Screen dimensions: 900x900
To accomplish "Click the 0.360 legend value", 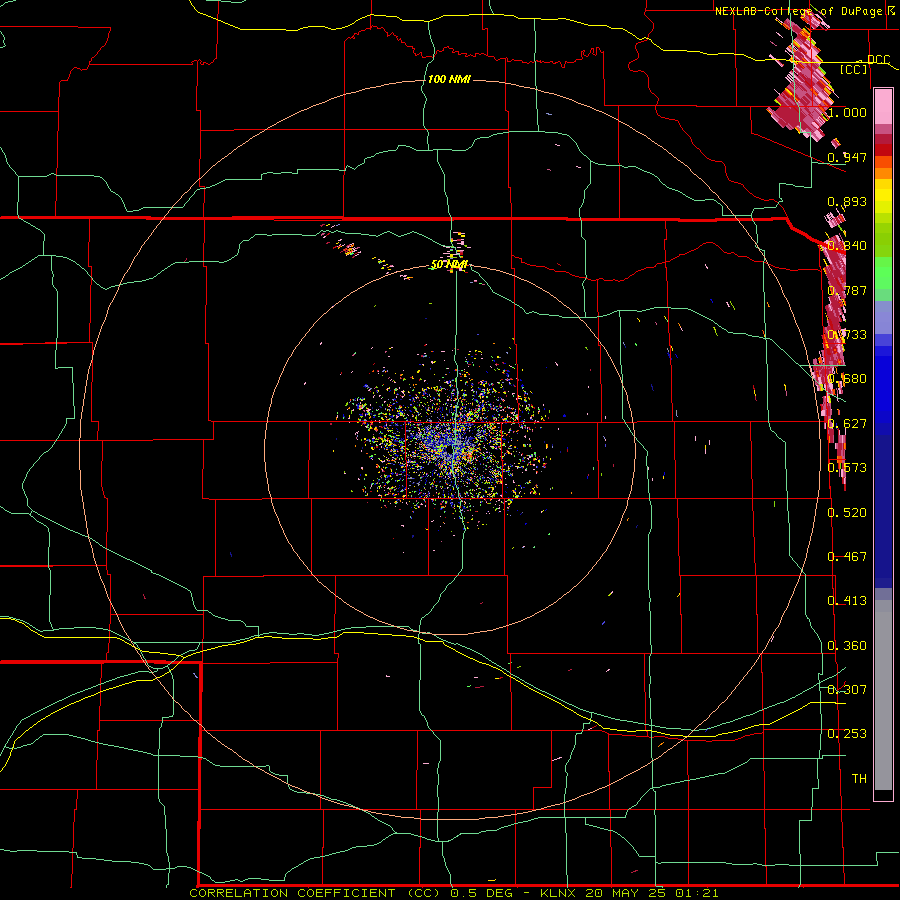I will (847, 646).
